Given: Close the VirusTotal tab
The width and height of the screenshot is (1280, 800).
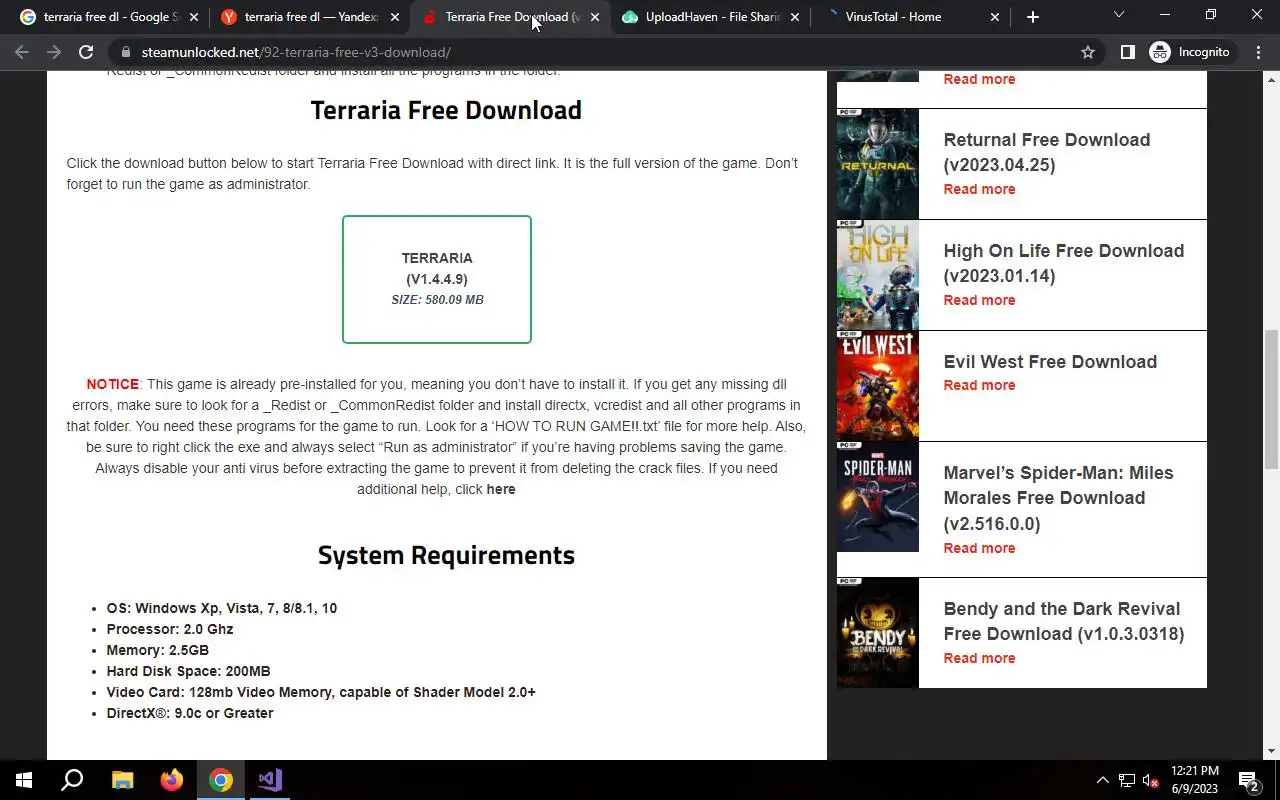Looking at the screenshot, I should coord(995,17).
